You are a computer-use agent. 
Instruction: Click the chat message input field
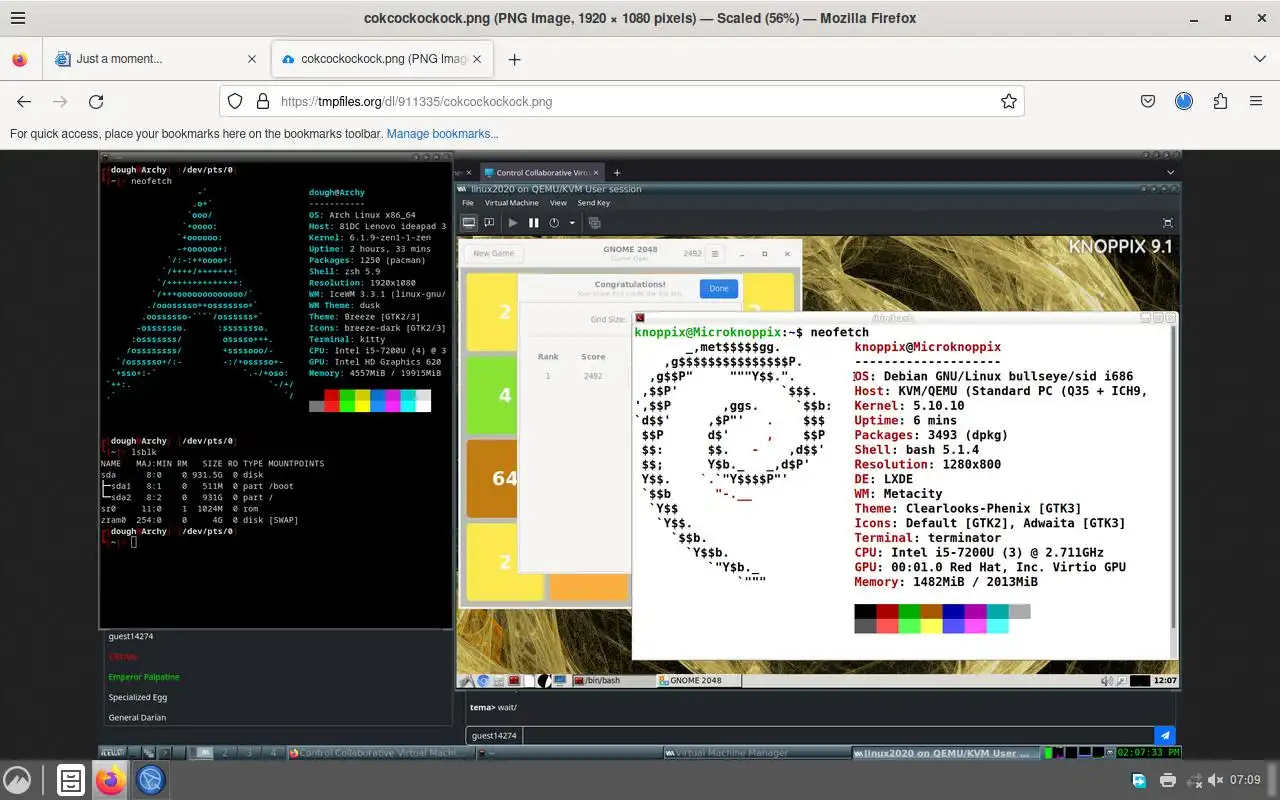[838, 735]
